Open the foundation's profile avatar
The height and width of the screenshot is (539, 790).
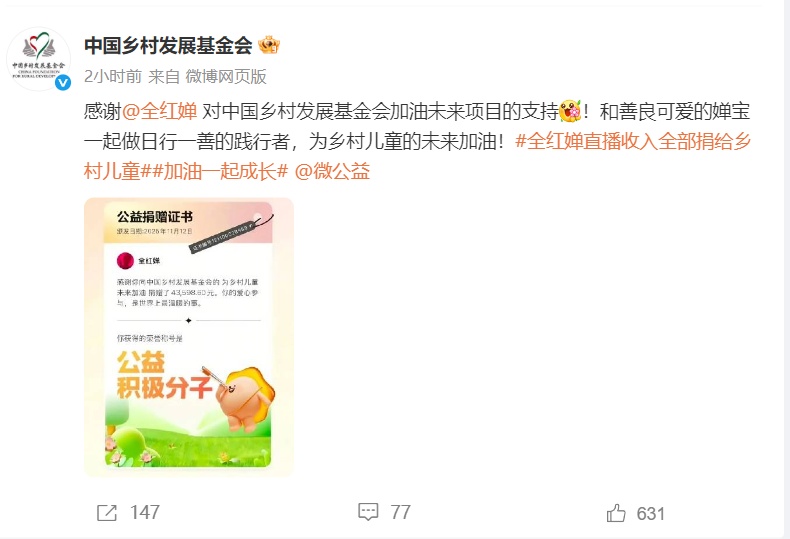[x=38, y=59]
